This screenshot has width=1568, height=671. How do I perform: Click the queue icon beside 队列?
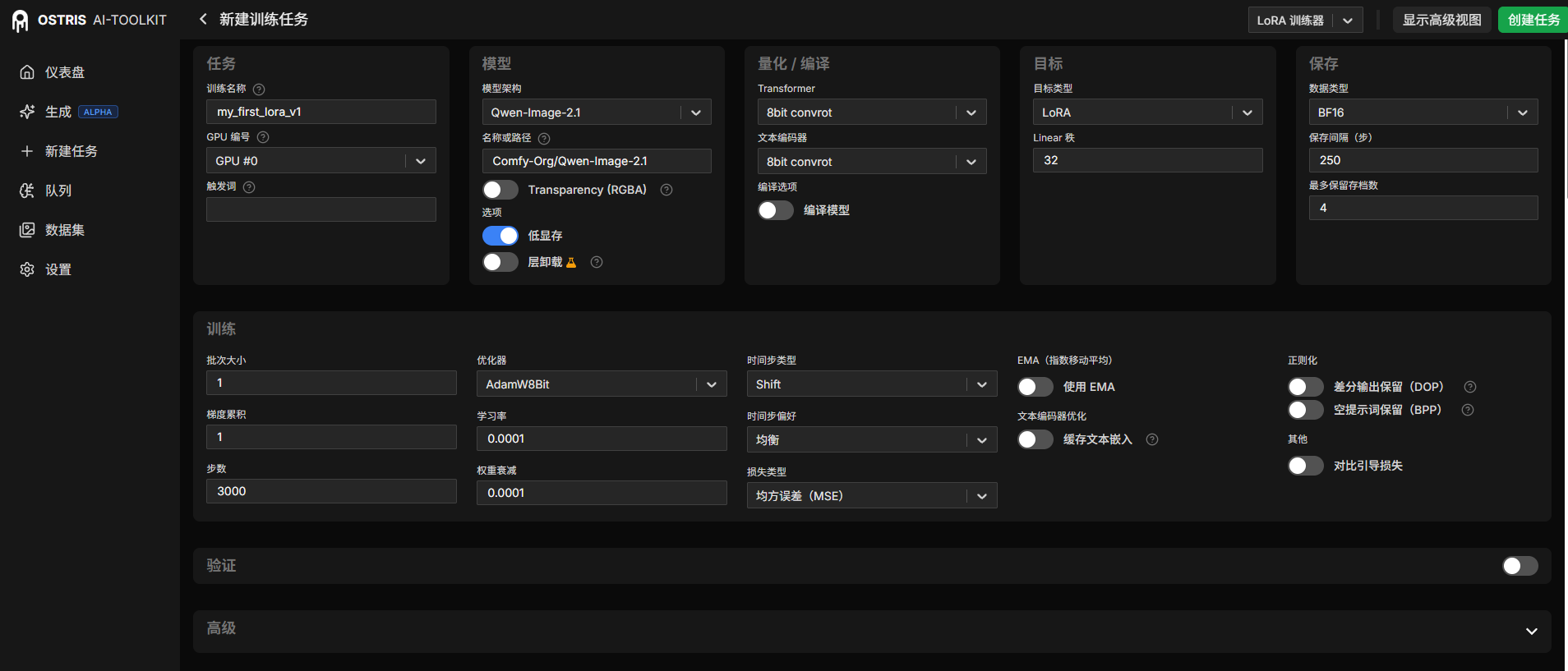pos(27,191)
